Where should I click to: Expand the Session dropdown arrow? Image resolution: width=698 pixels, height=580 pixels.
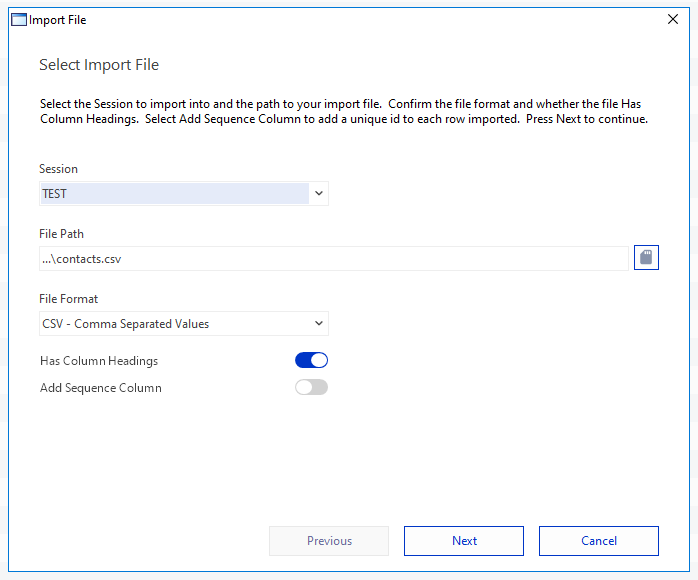pos(319,193)
